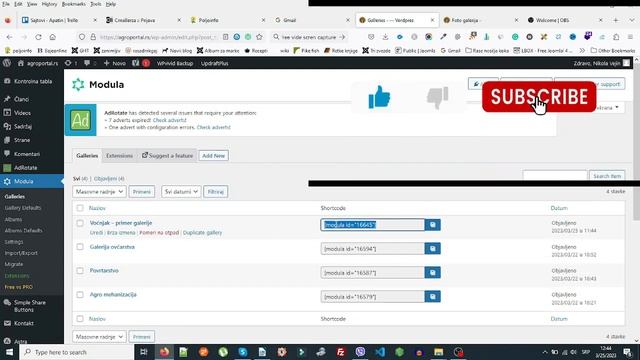Image resolution: width=640 pixels, height=360 pixels.
Task: Open Visual Studio Code from taskbar
Action: [x=380, y=352]
